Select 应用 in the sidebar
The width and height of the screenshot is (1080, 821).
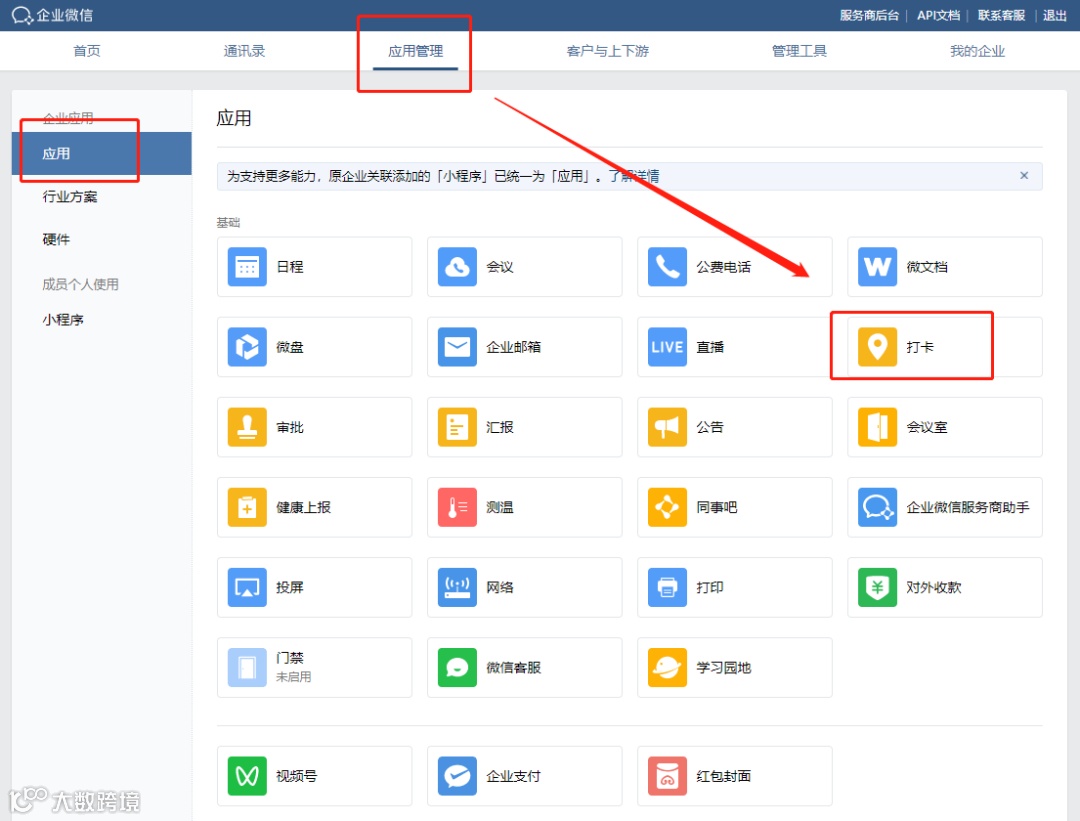[101, 154]
